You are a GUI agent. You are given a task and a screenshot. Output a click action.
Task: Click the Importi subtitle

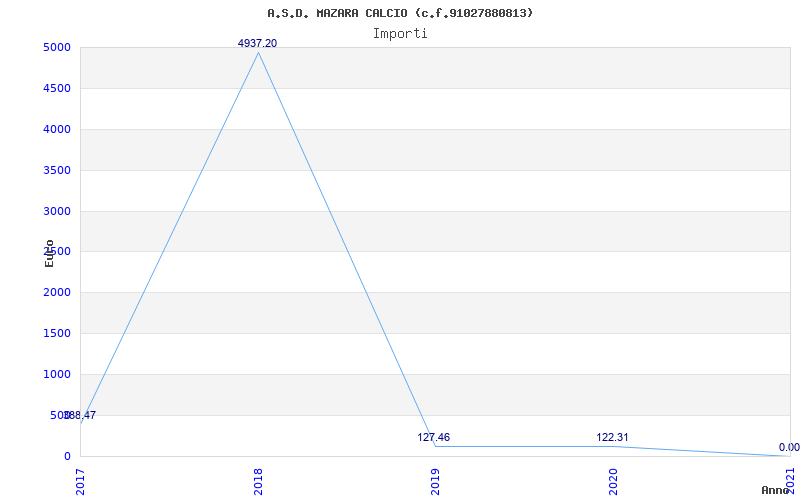400,34
